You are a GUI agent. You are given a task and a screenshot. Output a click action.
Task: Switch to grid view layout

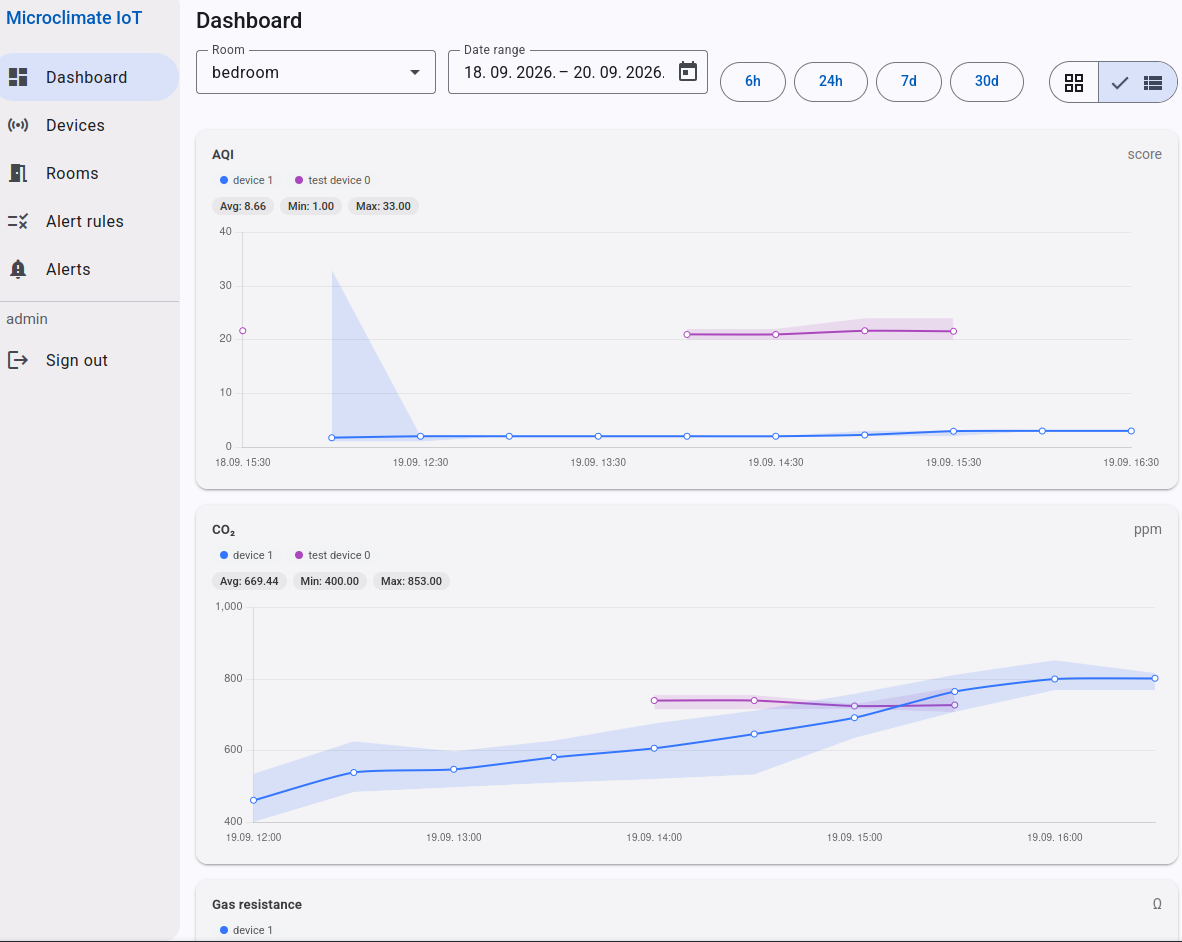tap(1073, 82)
